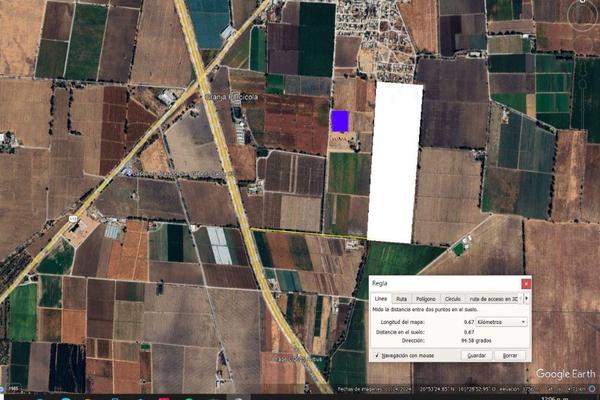Viewport: 600px width, 400px height.
Task: Toggle the Navegación con mouse checkbox
Action: pos(376,355)
